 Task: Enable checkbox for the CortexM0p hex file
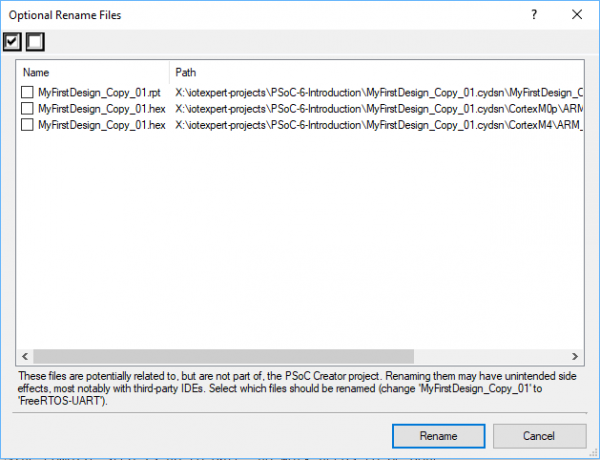tap(28, 108)
